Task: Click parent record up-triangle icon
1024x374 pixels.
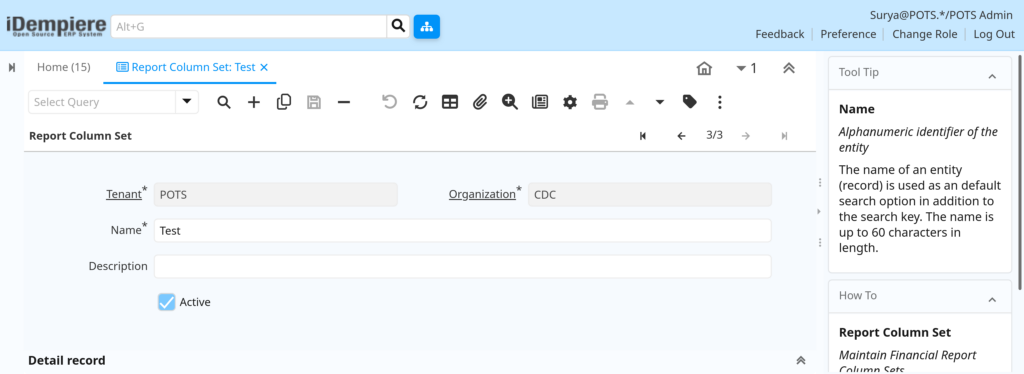Action: tap(630, 102)
